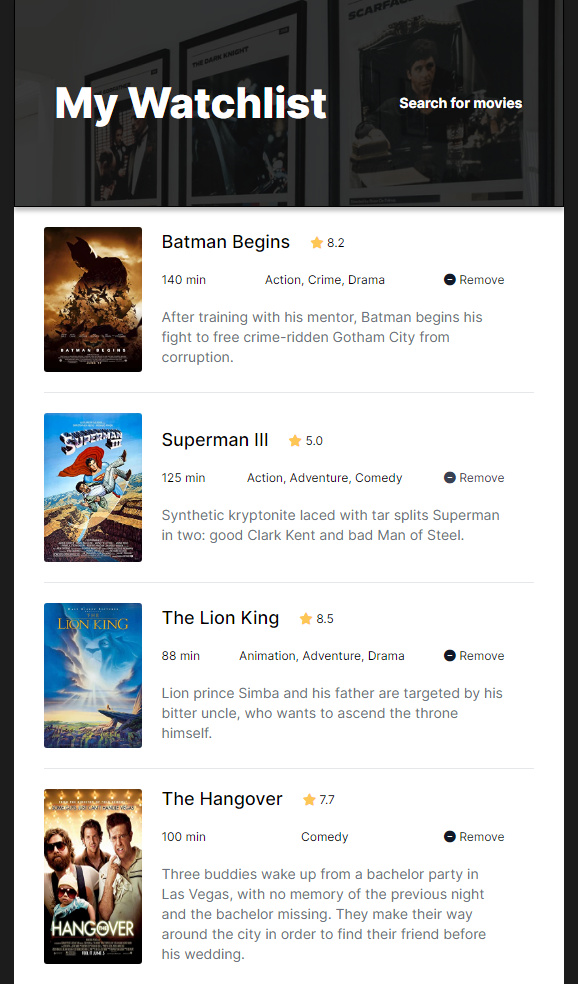The width and height of the screenshot is (578, 984).
Task: Remove Batman Begins from the watchlist
Action: [471, 279]
